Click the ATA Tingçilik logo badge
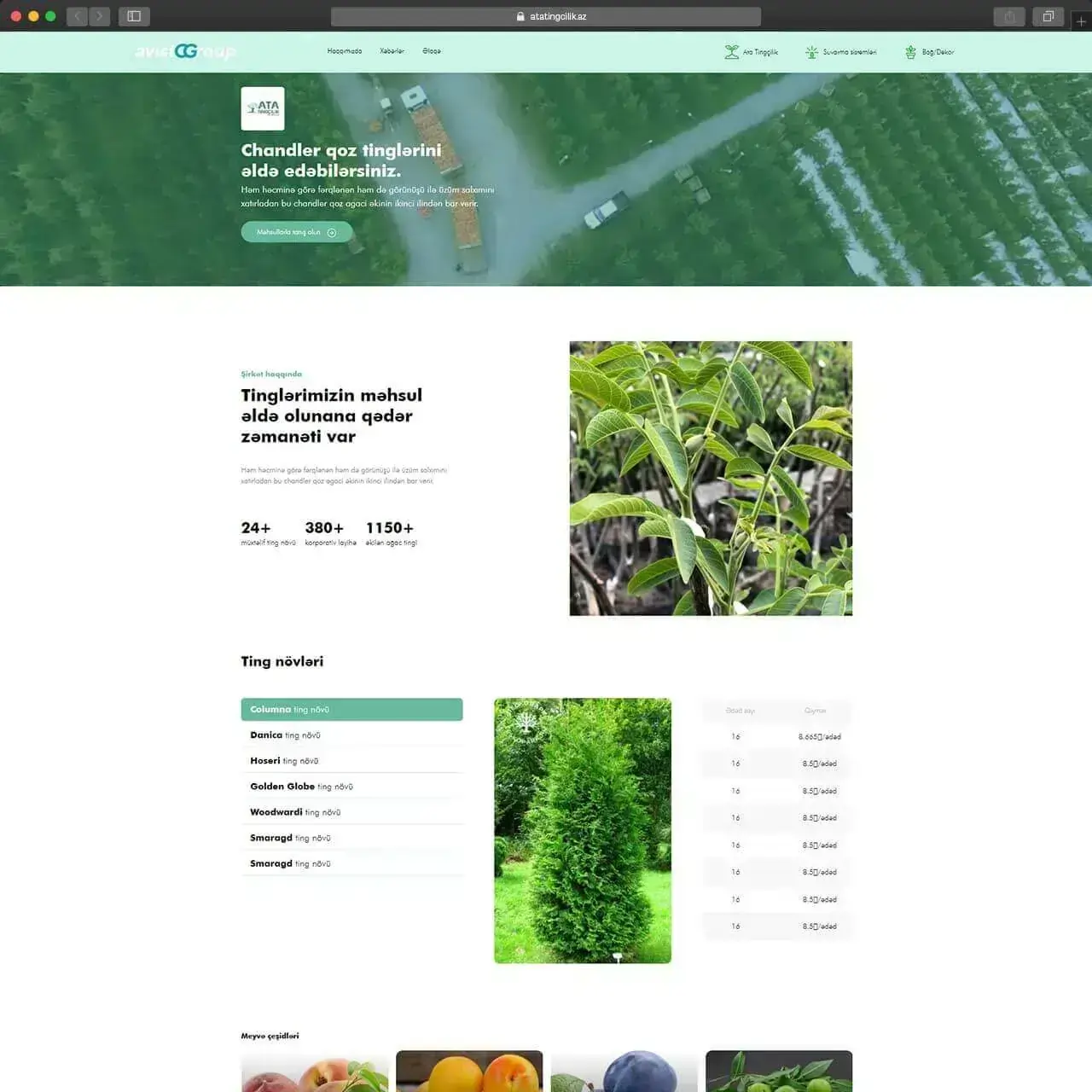1092x1092 pixels. click(x=263, y=108)
